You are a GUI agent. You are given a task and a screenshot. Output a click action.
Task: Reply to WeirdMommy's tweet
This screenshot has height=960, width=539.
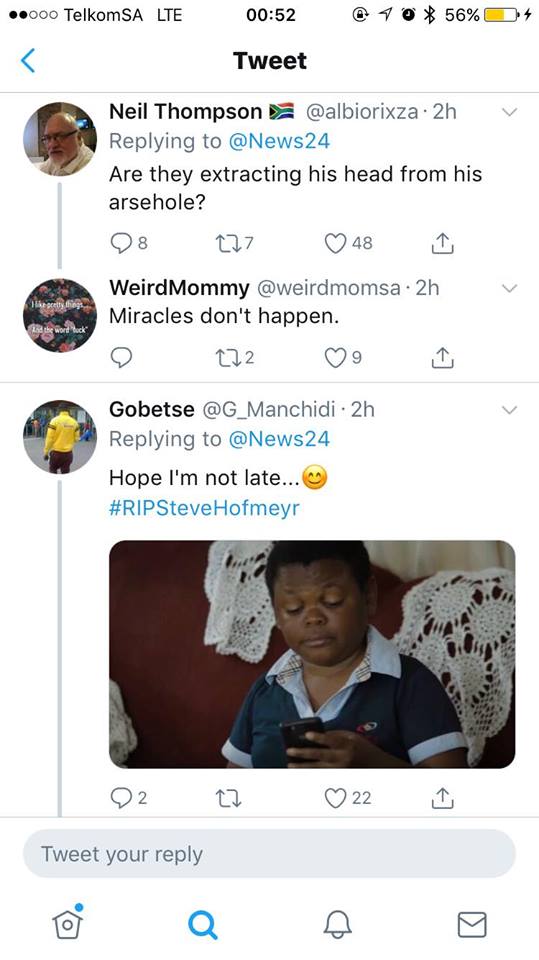pyautogui.click(x=121, y=357)
